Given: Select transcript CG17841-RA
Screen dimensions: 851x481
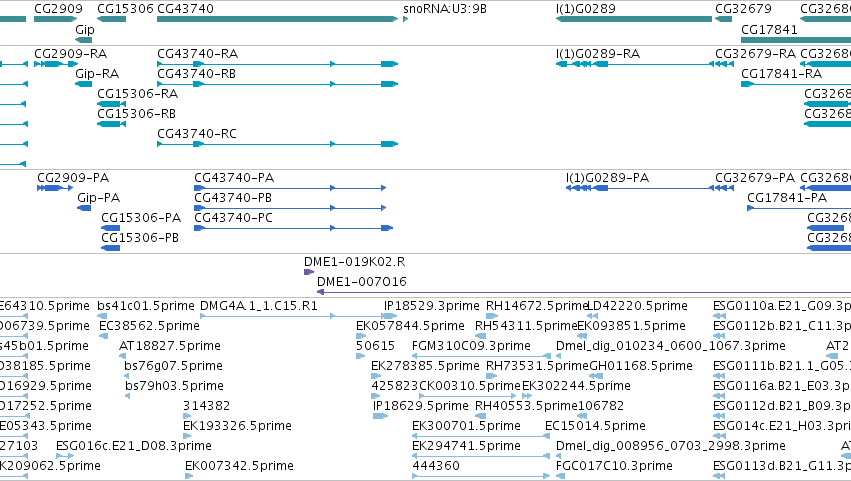Looking at the screenshot, I should pos(796,84).
